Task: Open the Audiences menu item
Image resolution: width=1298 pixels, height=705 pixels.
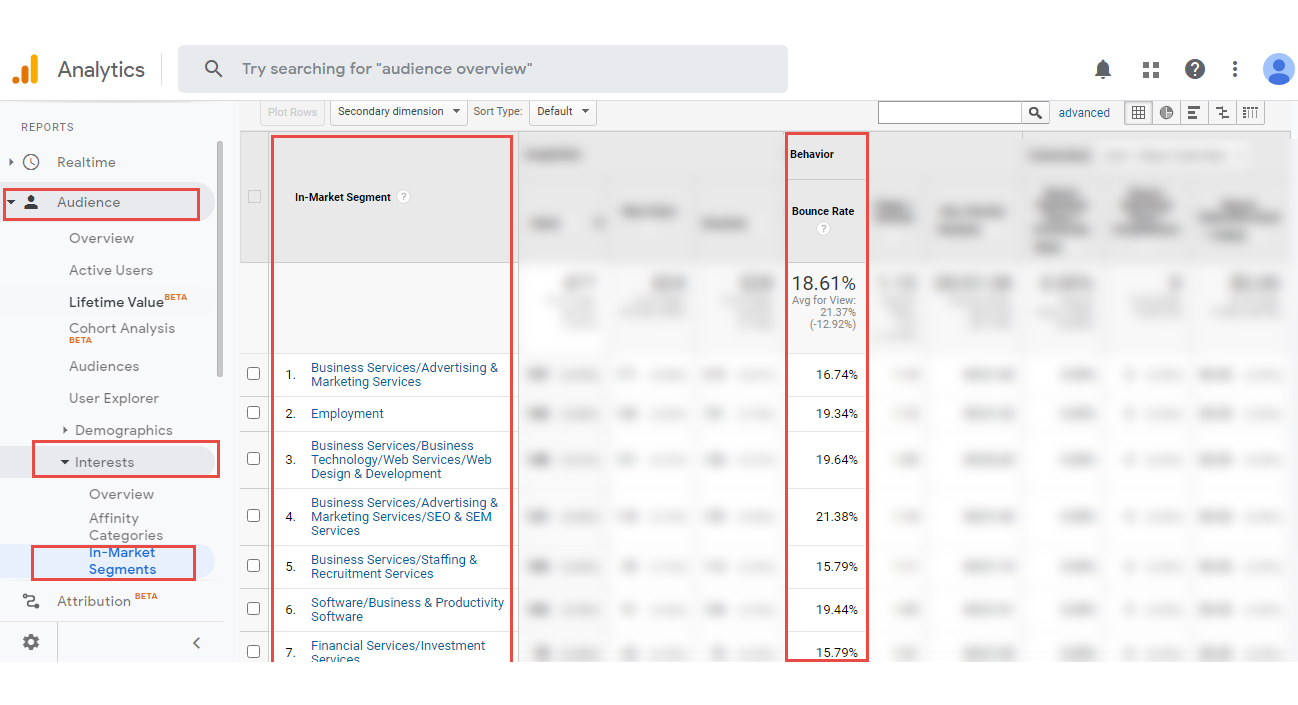Action: [x=104, y=366]
